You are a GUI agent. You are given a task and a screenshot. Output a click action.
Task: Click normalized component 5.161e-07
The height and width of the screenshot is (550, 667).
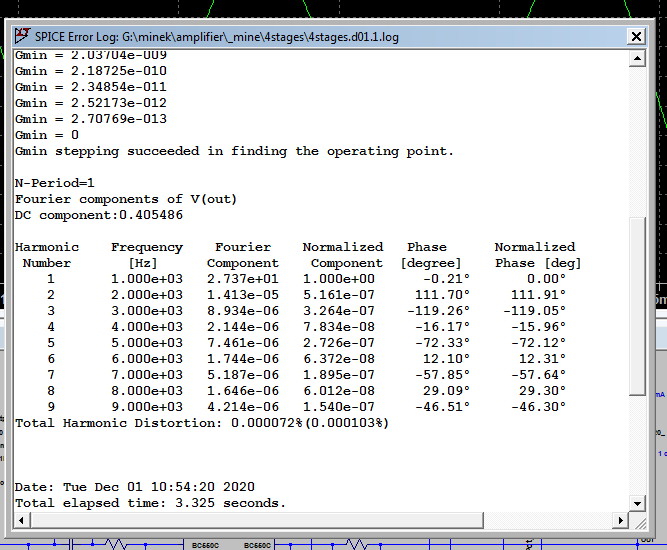point(339,295)
